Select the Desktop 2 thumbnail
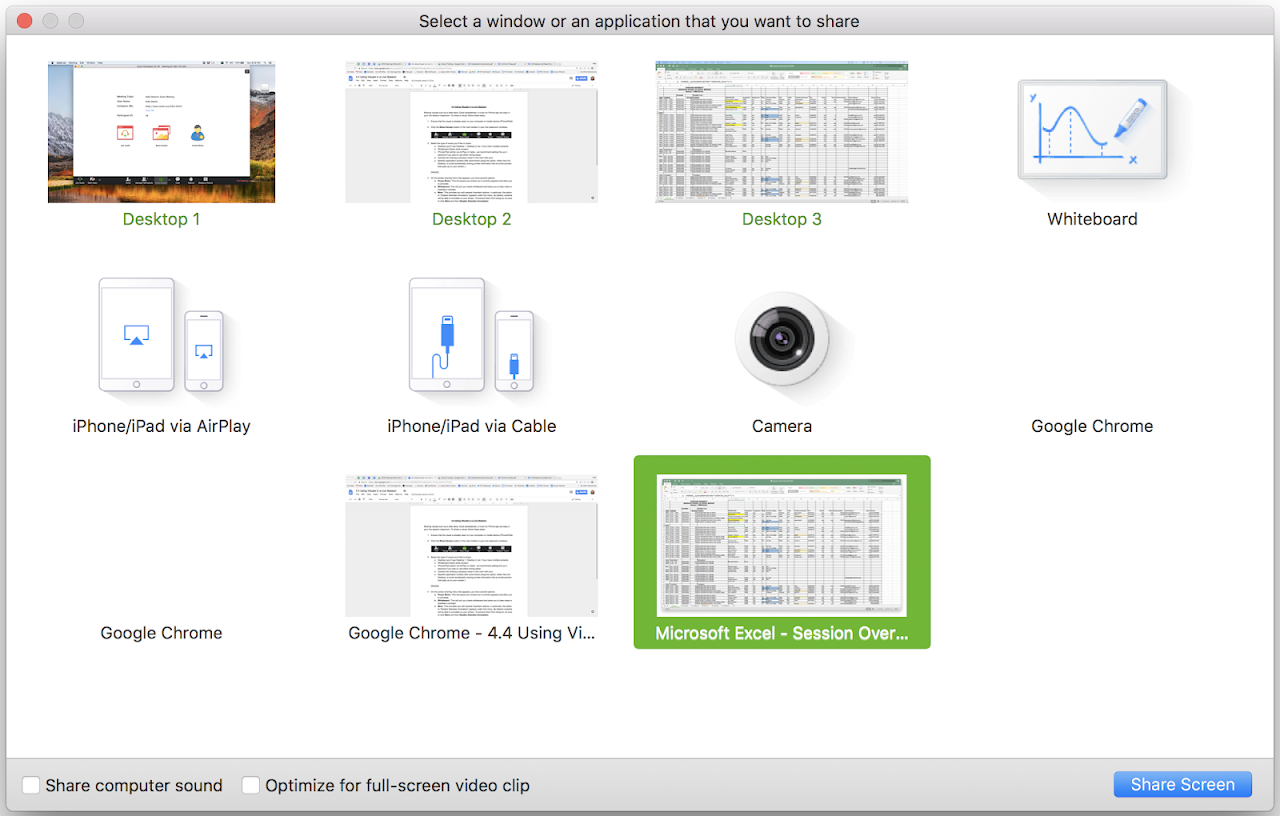This screenshot has height=816, width=1280. 471,131
